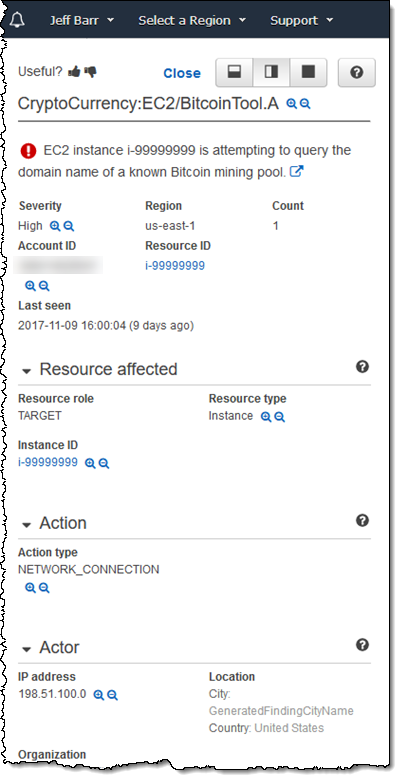
Task: Switch to full panel layout
Action: pos(308,72)
